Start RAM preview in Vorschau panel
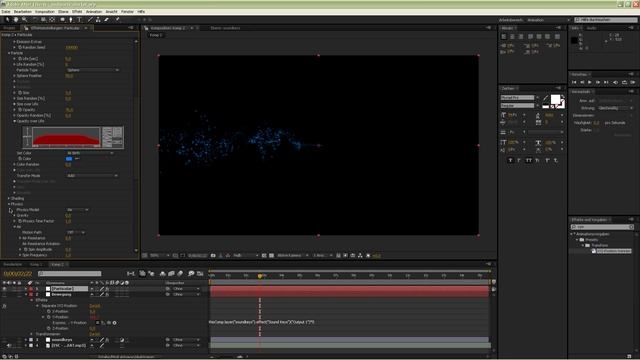The height and width of the screenshot is (360, 640). [x=633, y=82]
